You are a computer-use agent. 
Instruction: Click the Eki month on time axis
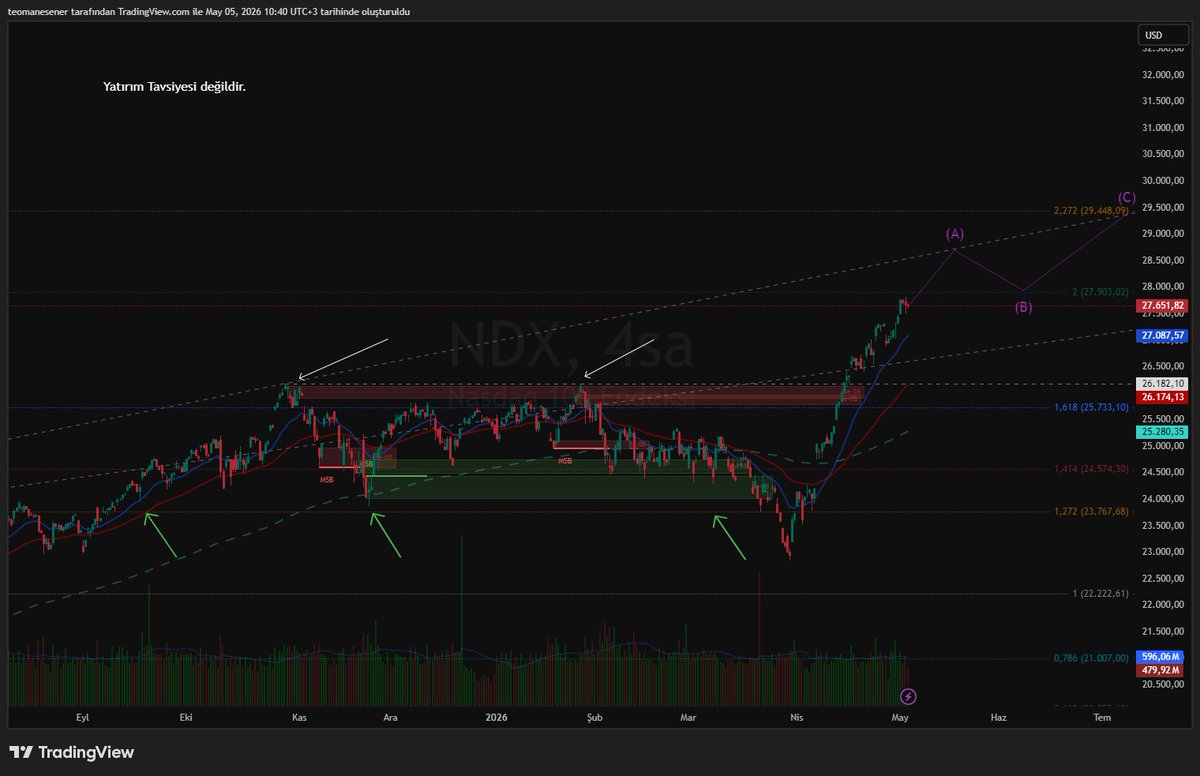tap(185, 717)
